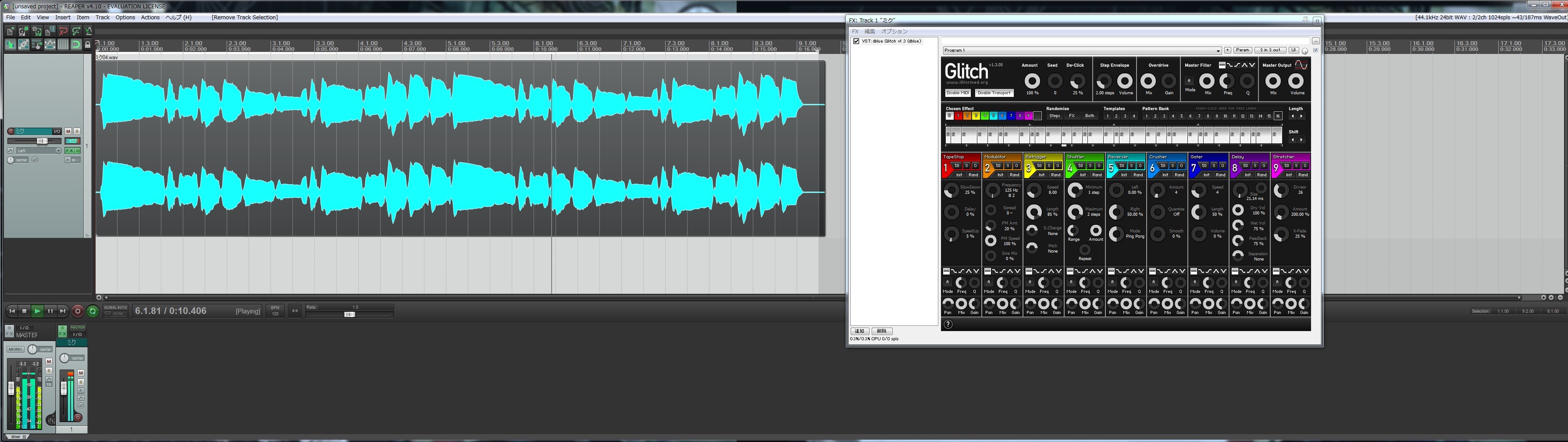This screenshot has height=442, width=1568.
Task: Open the Global Auto mode selector
Action: tap(115, 310)
